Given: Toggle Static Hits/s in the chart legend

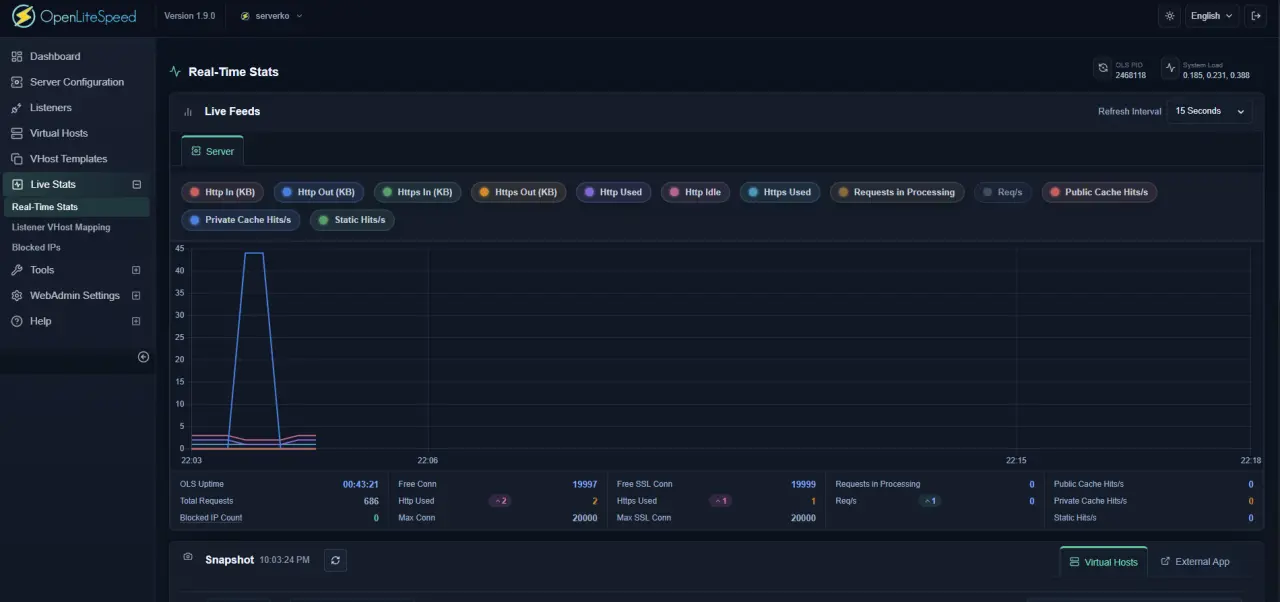Looking at the screenshot, I should (351, 219).
